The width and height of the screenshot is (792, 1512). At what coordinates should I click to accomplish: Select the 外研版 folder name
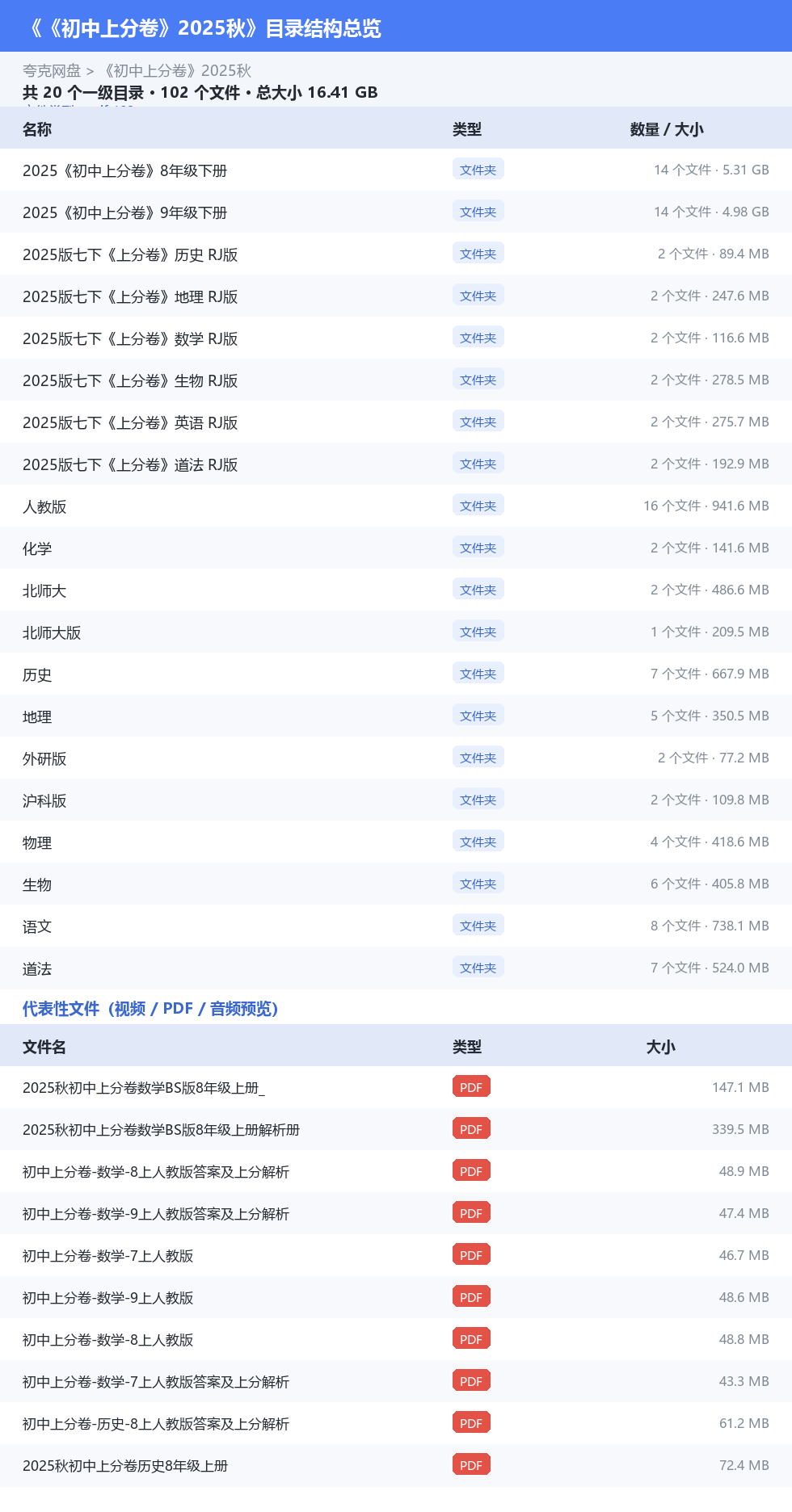pyautogui.click(x=44, y=758)
